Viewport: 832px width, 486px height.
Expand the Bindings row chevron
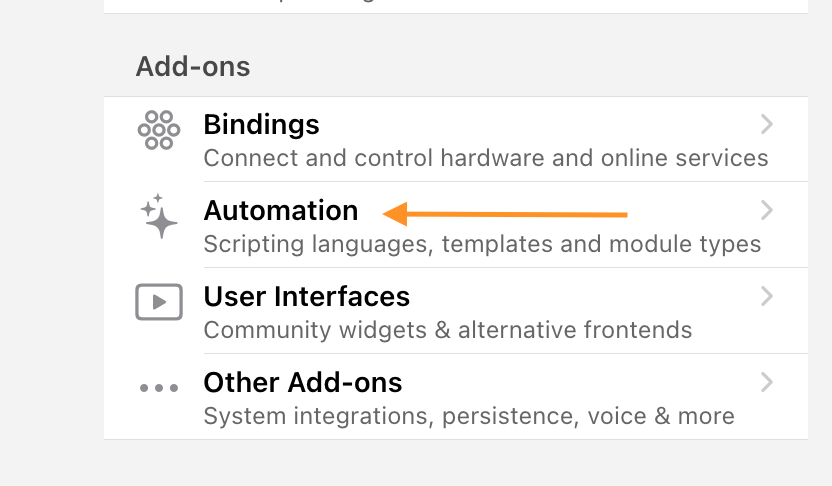[x=766, y=124]
